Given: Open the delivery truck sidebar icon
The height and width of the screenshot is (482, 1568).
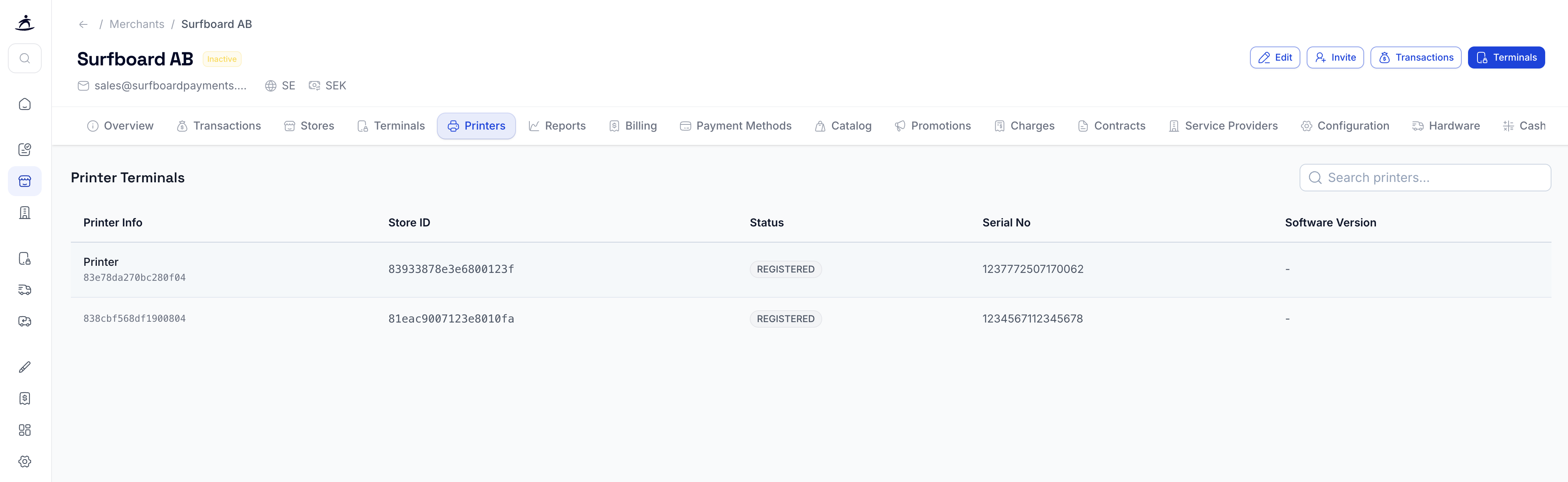Looking at the screenshot, I should click(25, 289).
